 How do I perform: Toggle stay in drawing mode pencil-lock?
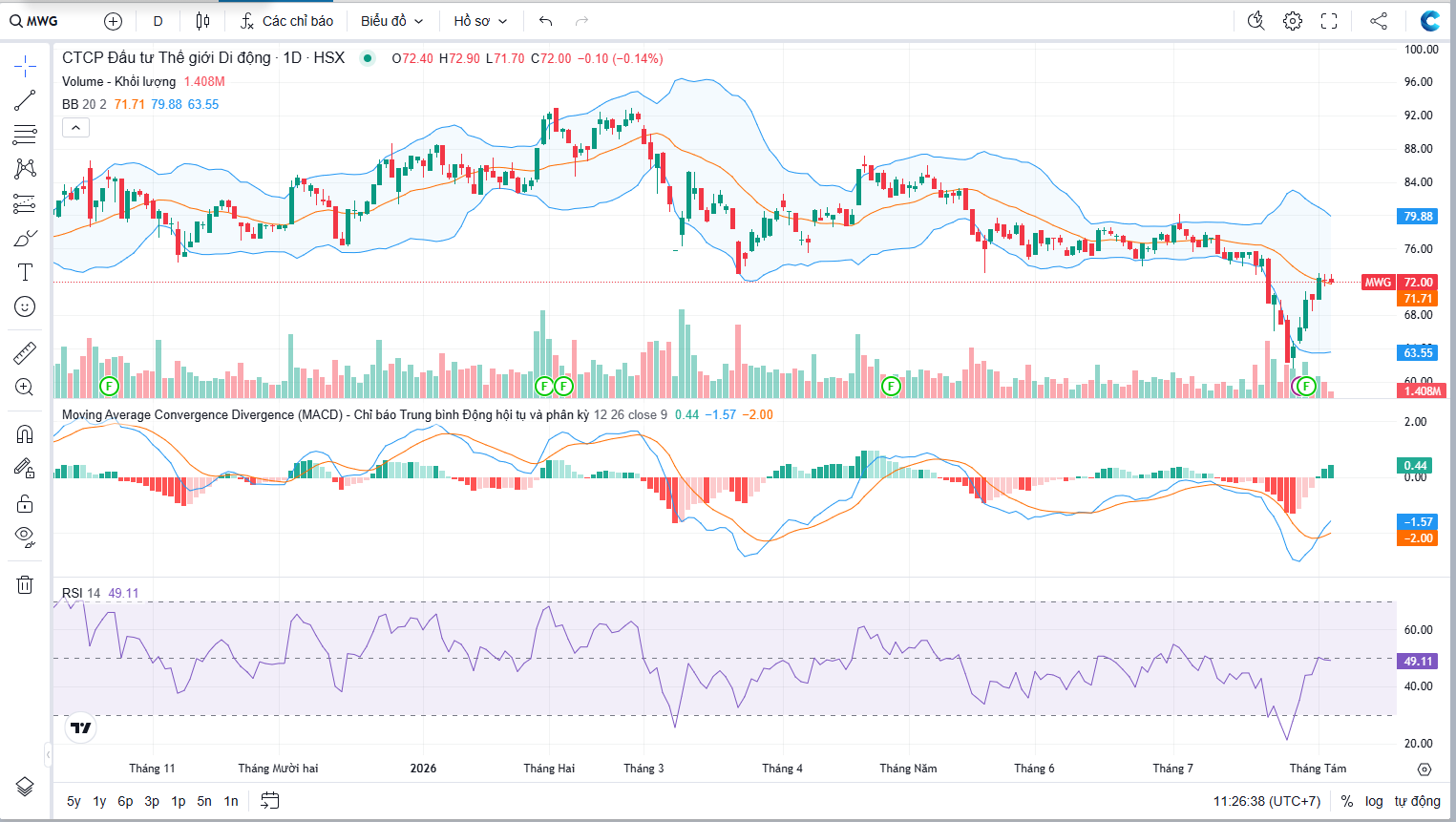[25, 469]
